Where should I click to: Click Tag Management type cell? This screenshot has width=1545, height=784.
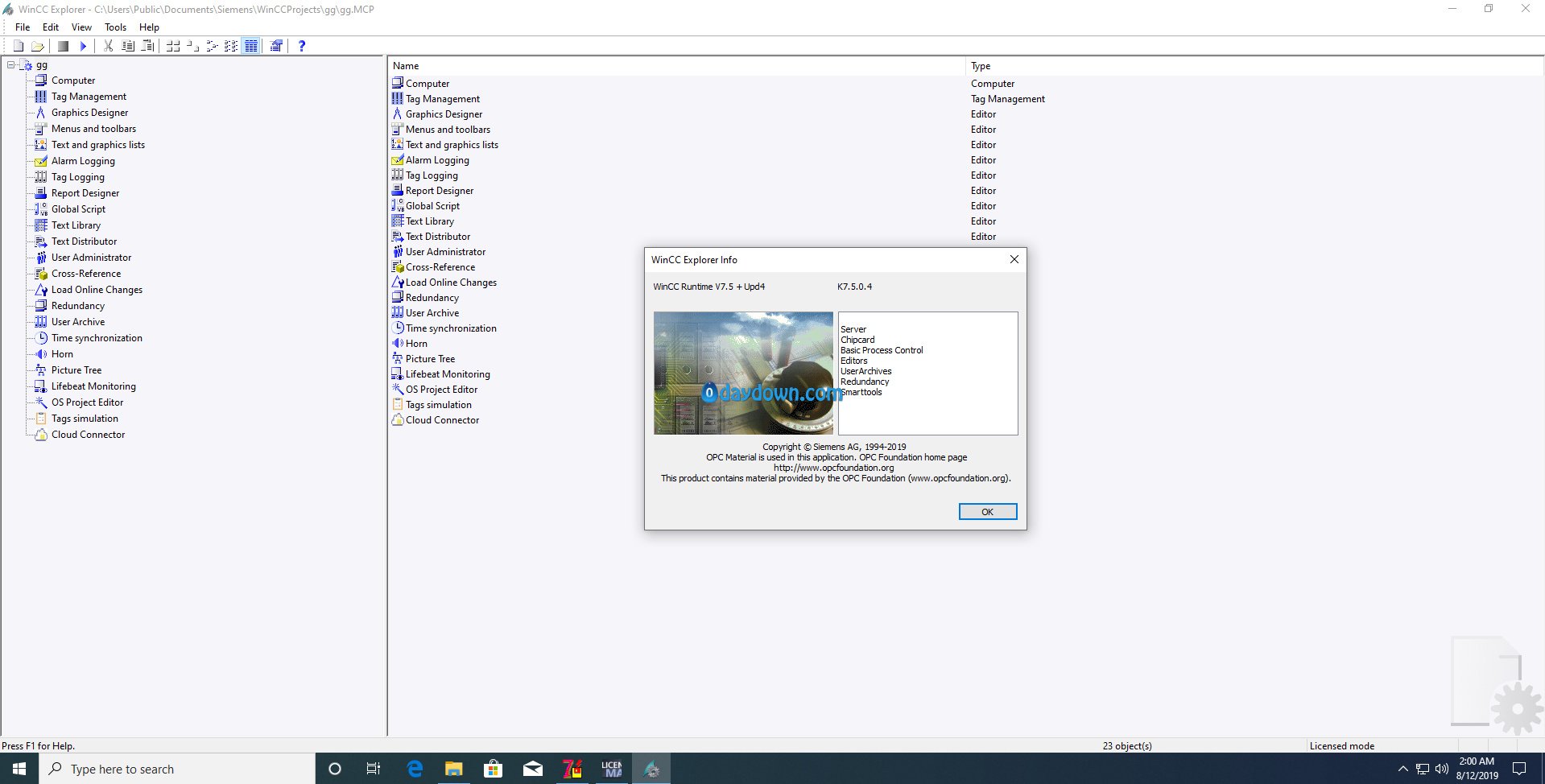click(1008, 99)
